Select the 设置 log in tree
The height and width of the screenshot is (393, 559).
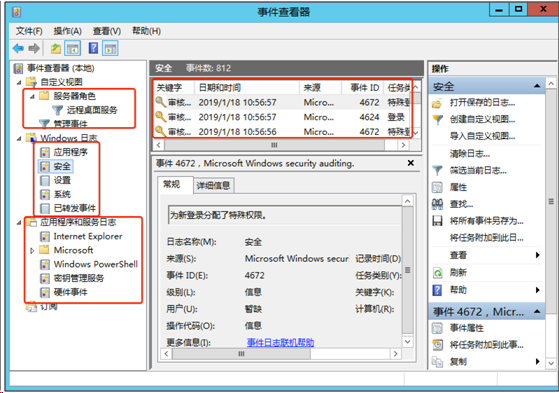(x=62, y=180)
